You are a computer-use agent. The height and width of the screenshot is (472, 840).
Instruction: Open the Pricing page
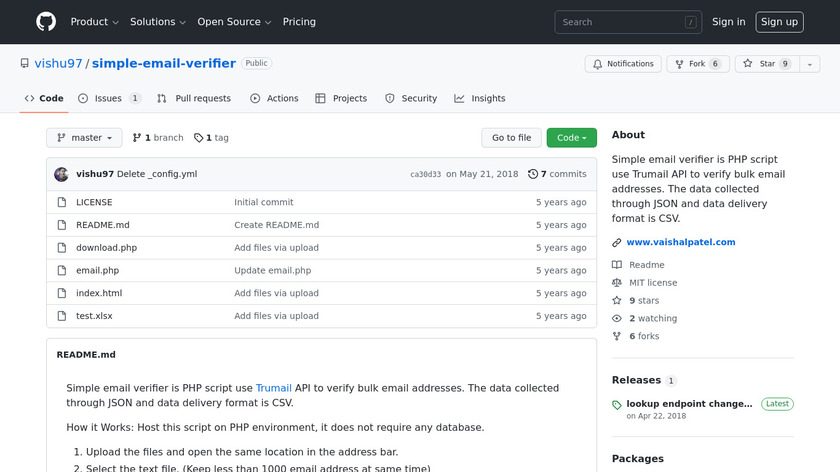click(x=299, y=22)
